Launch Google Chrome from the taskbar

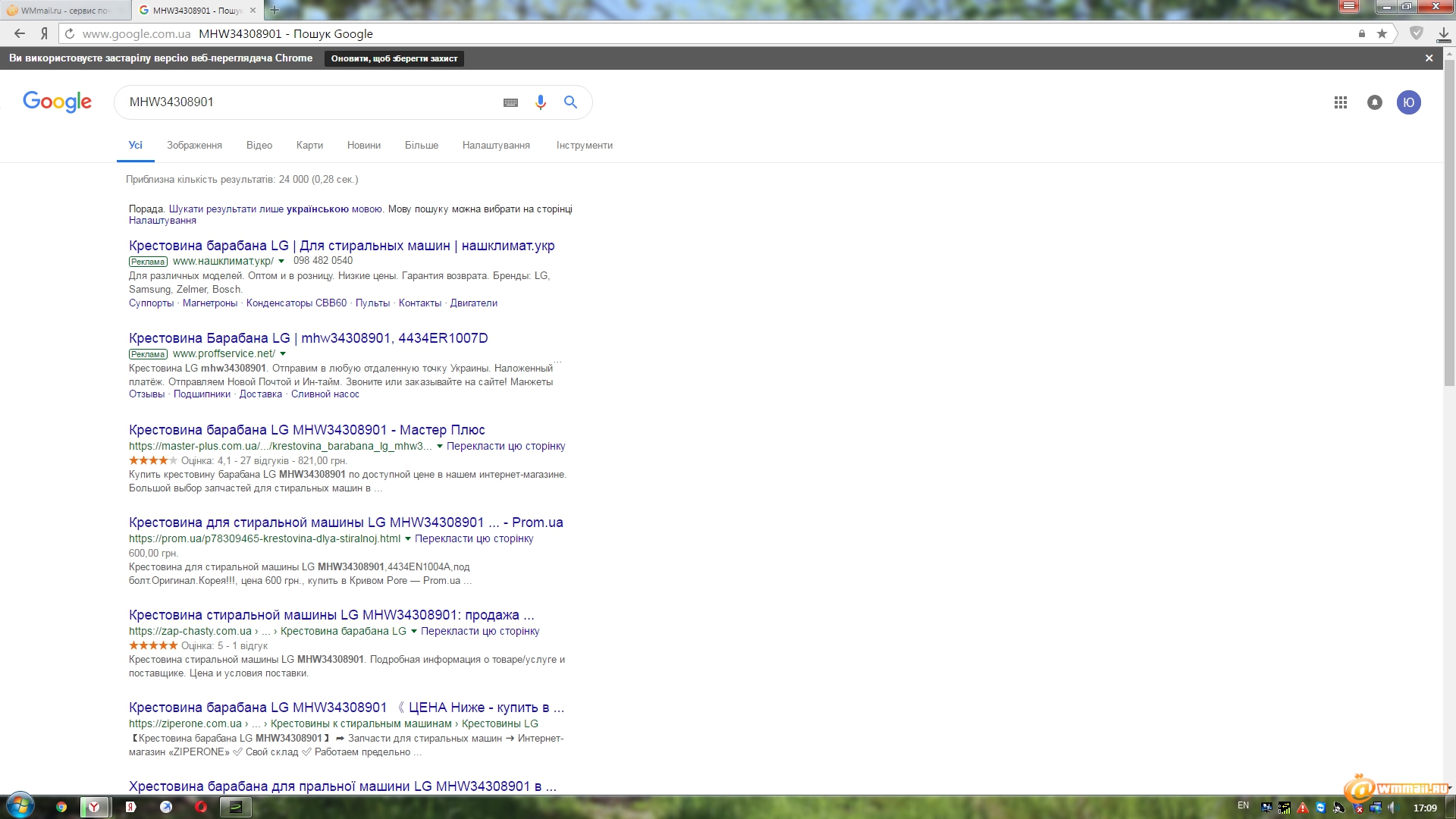[x=61, y=807]
